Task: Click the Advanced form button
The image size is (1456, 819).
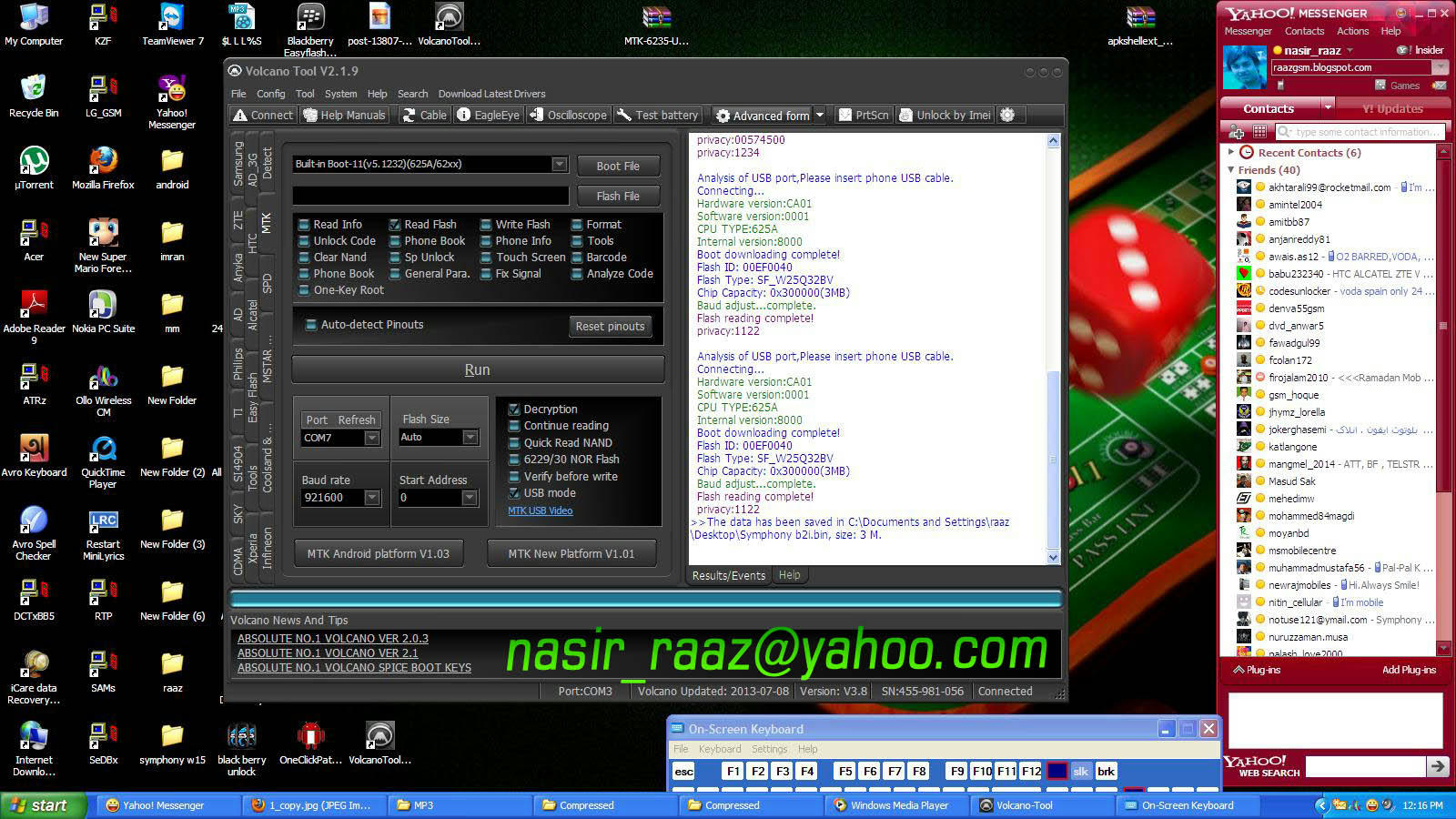Action: pos(763,115)
